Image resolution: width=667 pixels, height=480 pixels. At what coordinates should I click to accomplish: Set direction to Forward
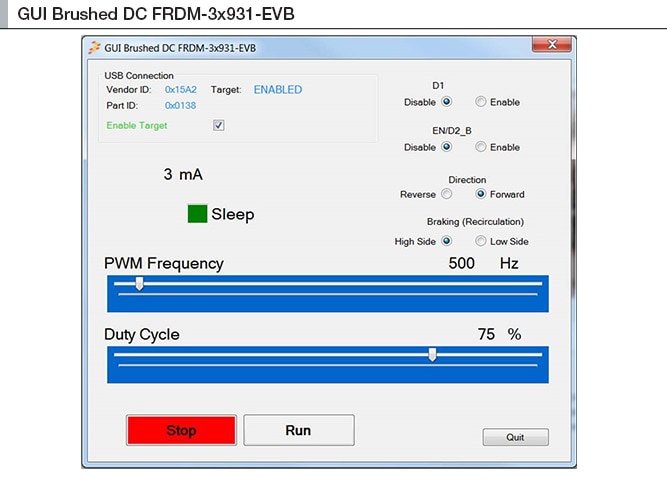pyautogui.click(x=481, y=194)
